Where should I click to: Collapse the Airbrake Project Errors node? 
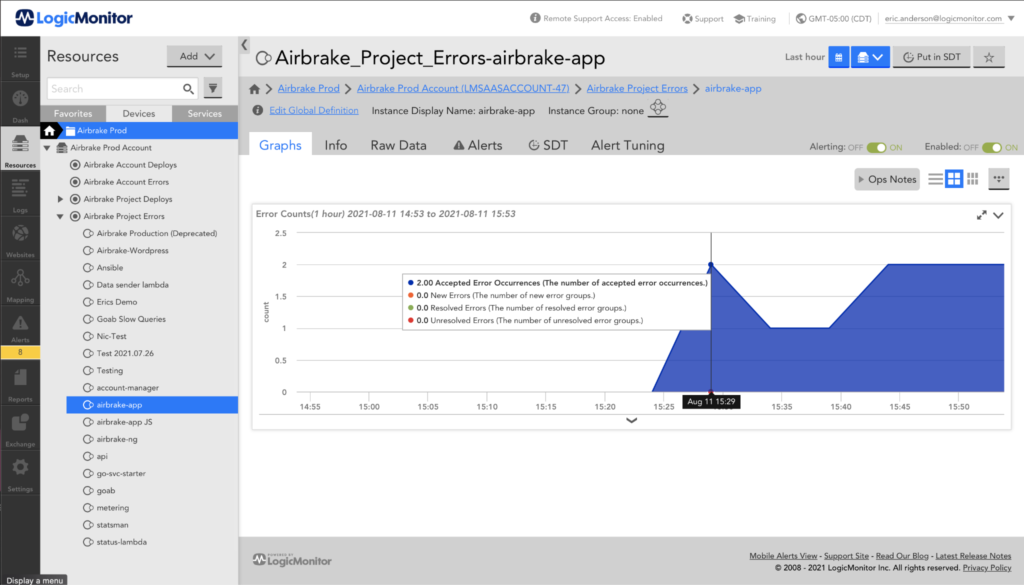click(x=60, y=217)
